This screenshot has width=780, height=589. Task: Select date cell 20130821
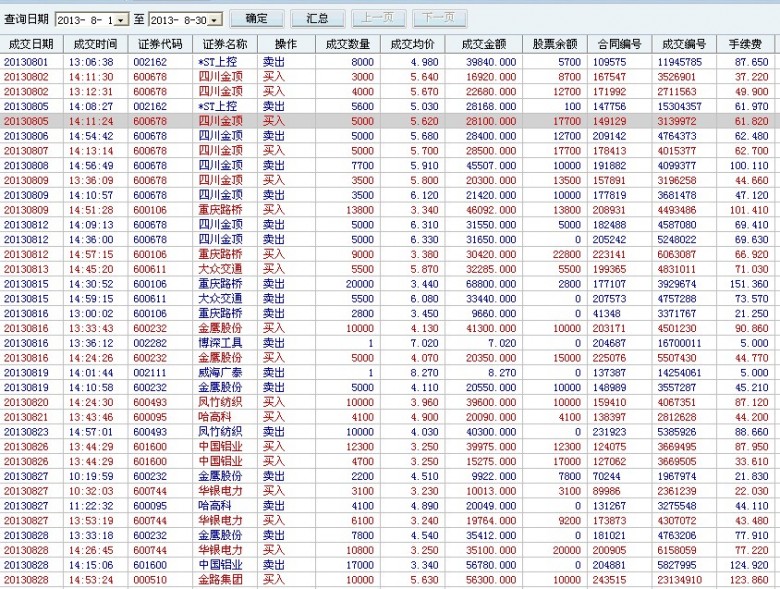(26, 417)
